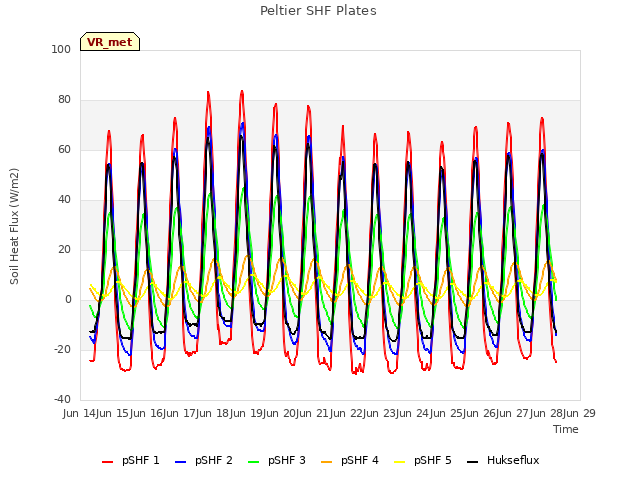Click the green pSHF 3 legend swatch
The image size is (640, 480).
253,462
